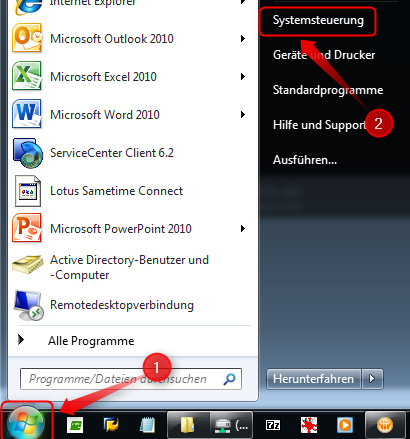Expand Alle Programme arrow
Screen dimensions: 410x439
pos(21,340)
